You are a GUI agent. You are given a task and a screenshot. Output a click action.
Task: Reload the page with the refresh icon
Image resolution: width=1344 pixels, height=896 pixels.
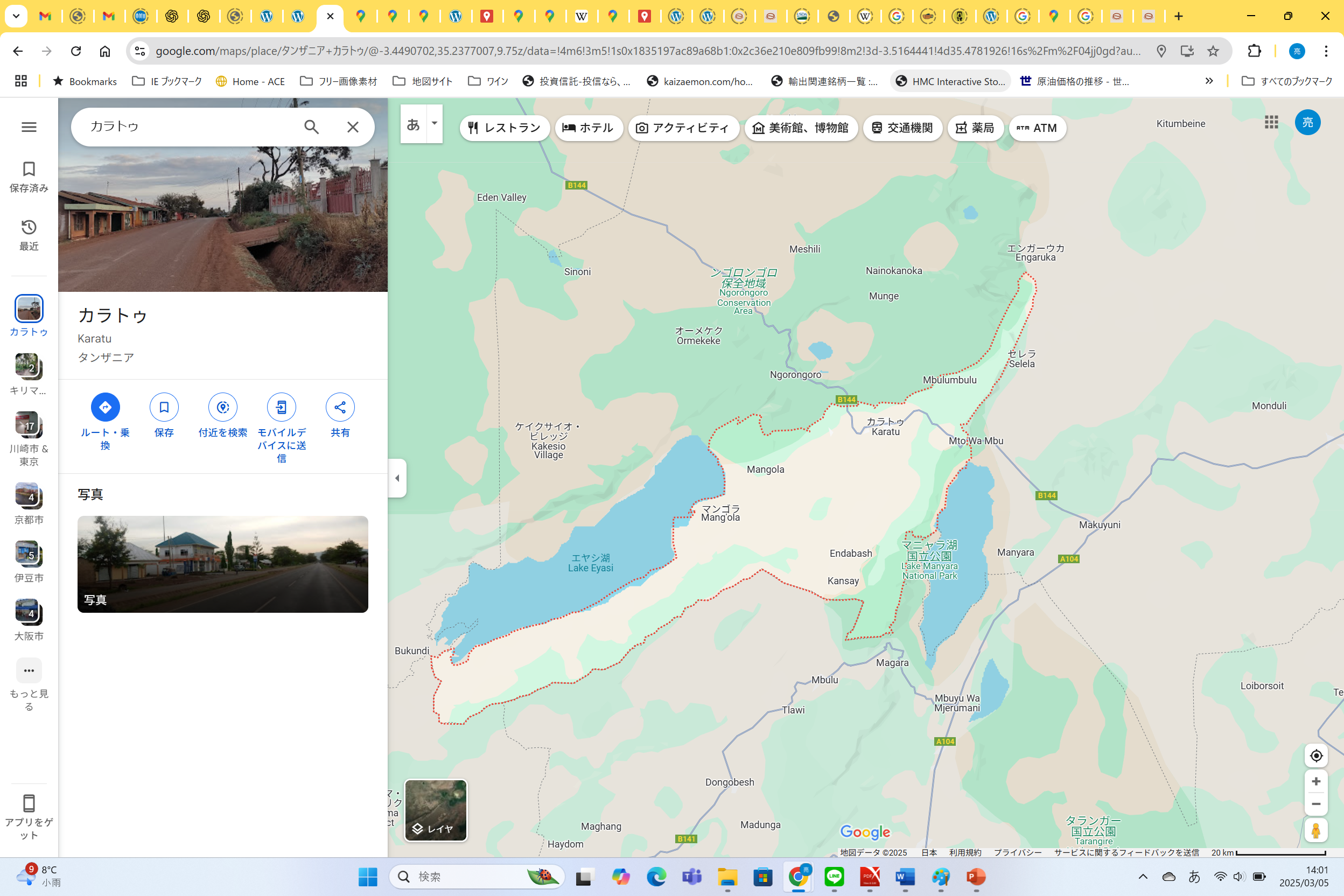point(75,51)
